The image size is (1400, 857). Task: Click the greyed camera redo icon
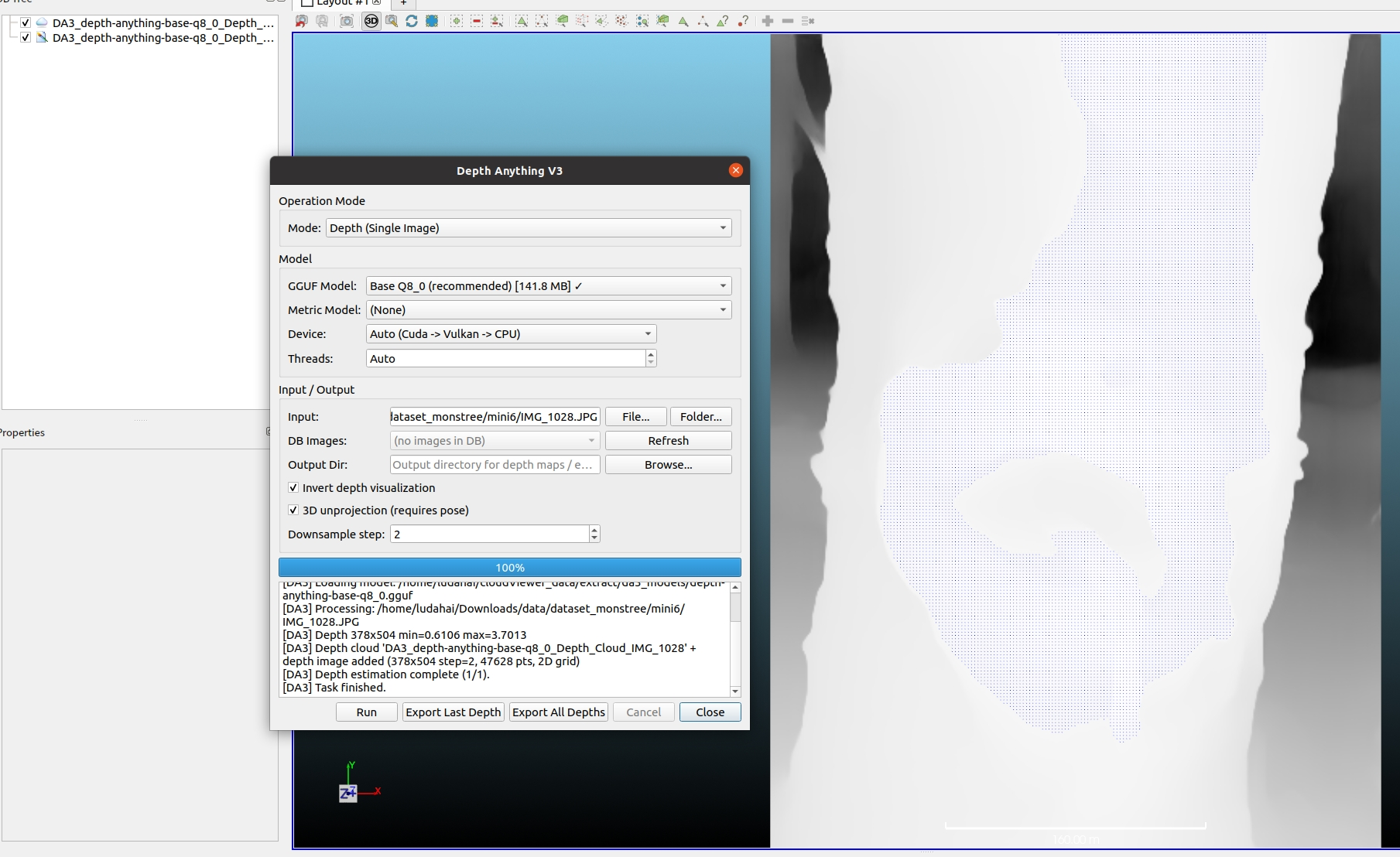(322, 21)
